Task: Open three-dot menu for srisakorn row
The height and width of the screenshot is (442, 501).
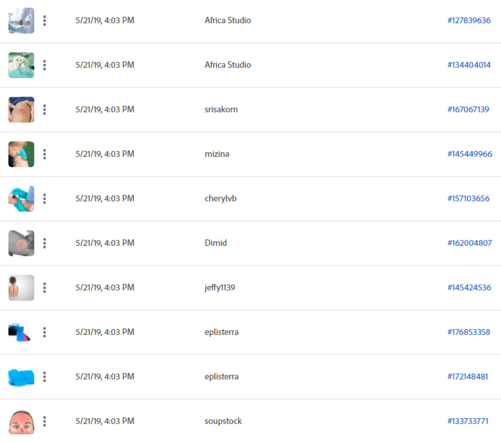Action: [44, 110]
